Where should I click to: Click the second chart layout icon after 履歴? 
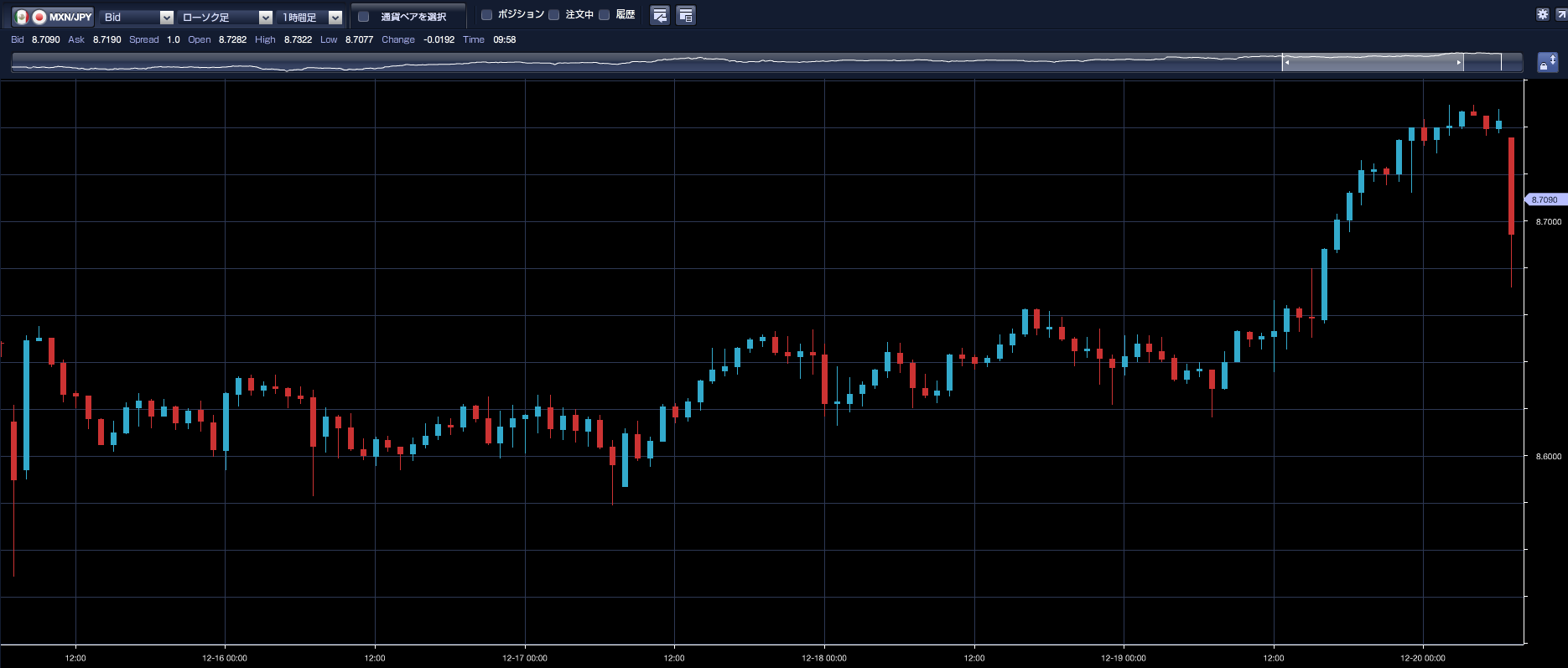pos(685,16)
